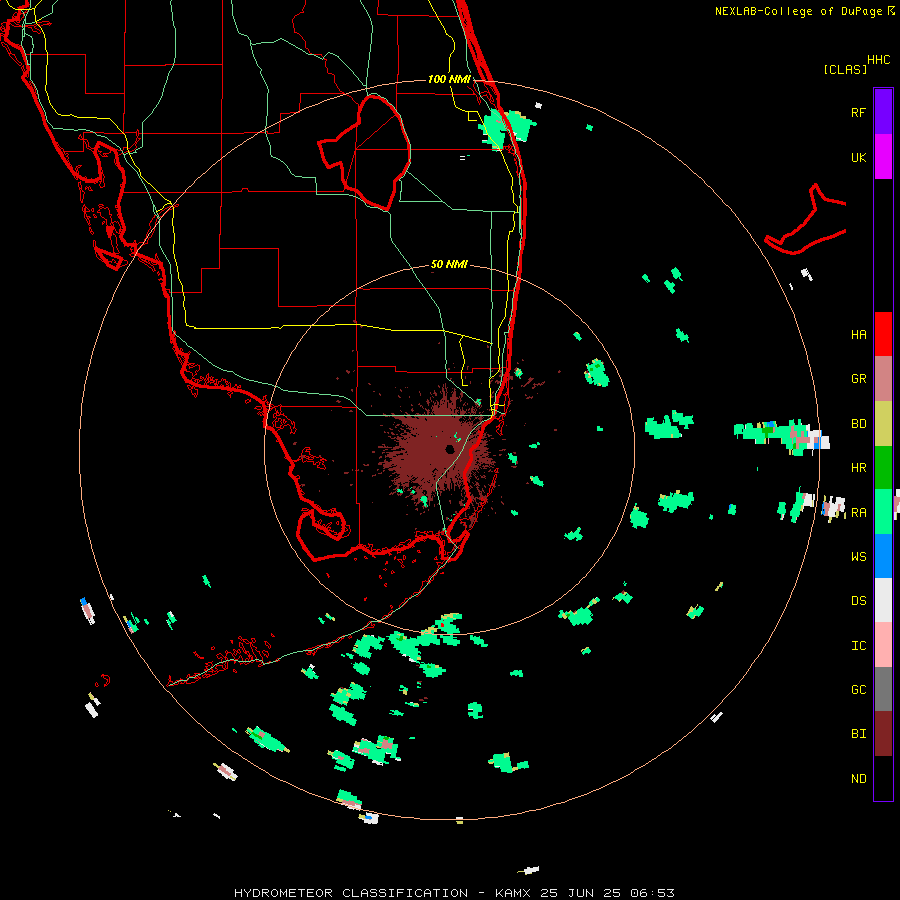Click the black radar site dot at center

tap(450, 449)
